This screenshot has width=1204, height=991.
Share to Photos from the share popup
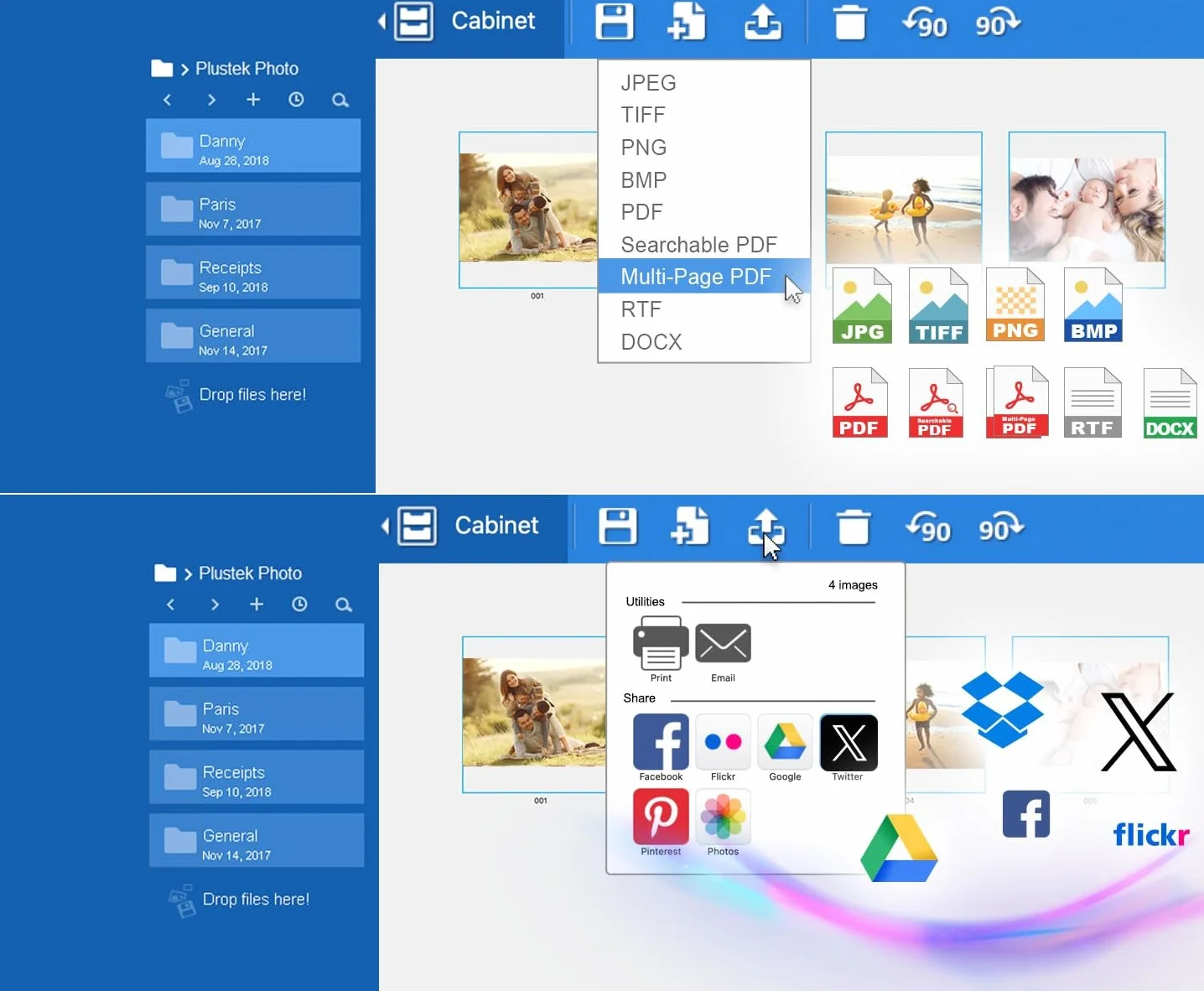723,817
